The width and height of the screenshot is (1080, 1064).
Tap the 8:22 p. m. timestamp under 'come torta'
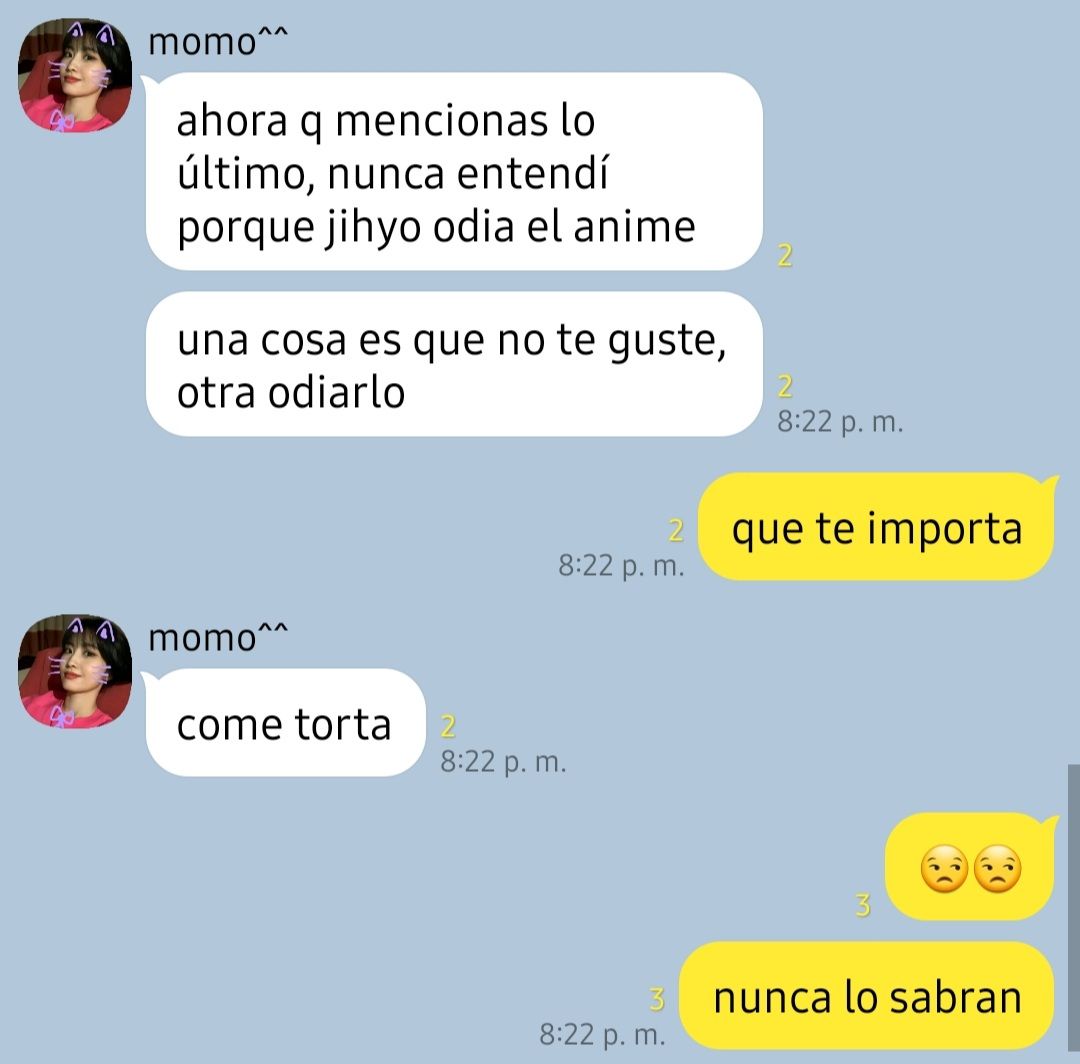tap(503, 762)
